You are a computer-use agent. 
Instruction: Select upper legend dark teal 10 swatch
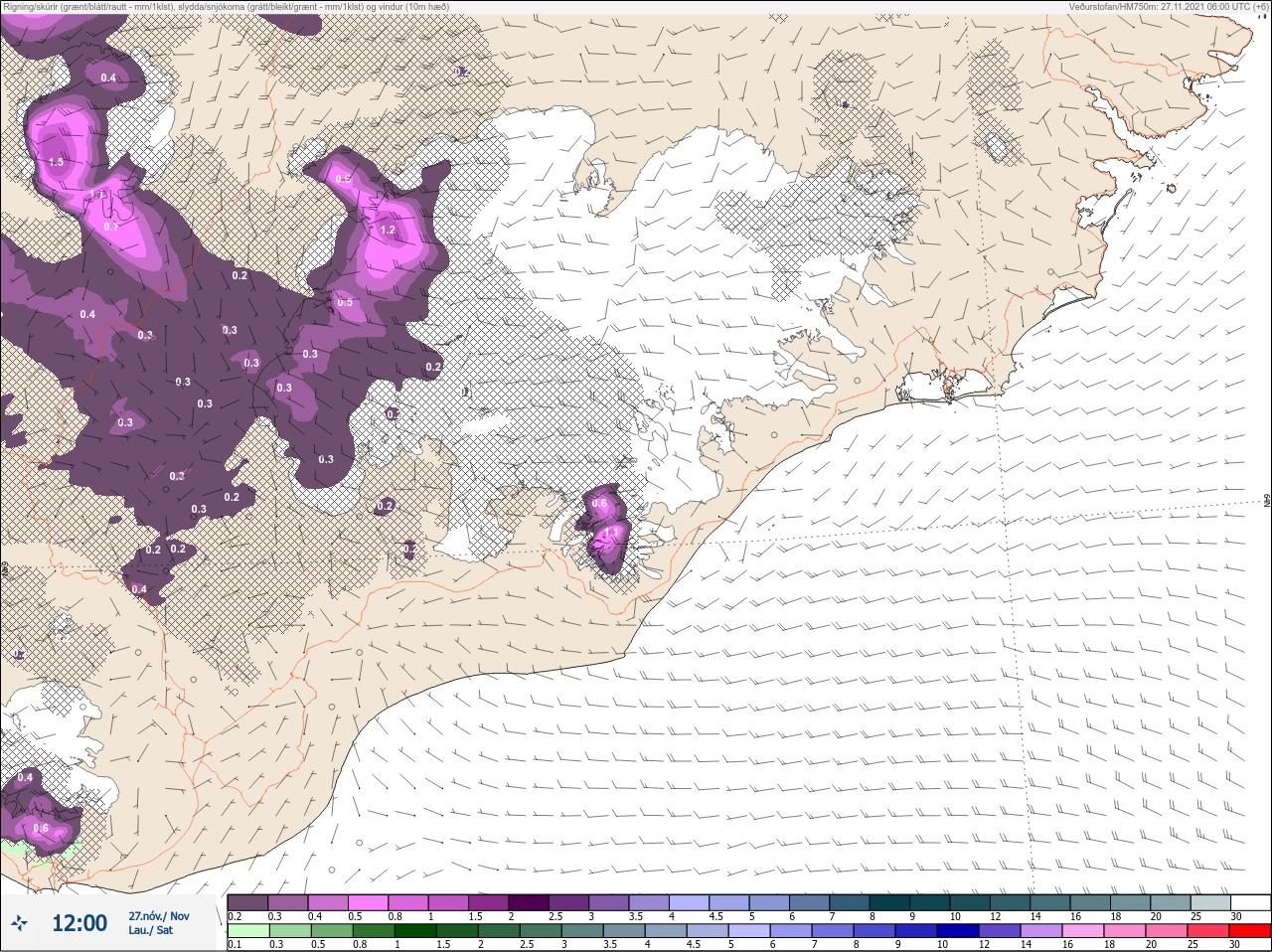[970, 902]
